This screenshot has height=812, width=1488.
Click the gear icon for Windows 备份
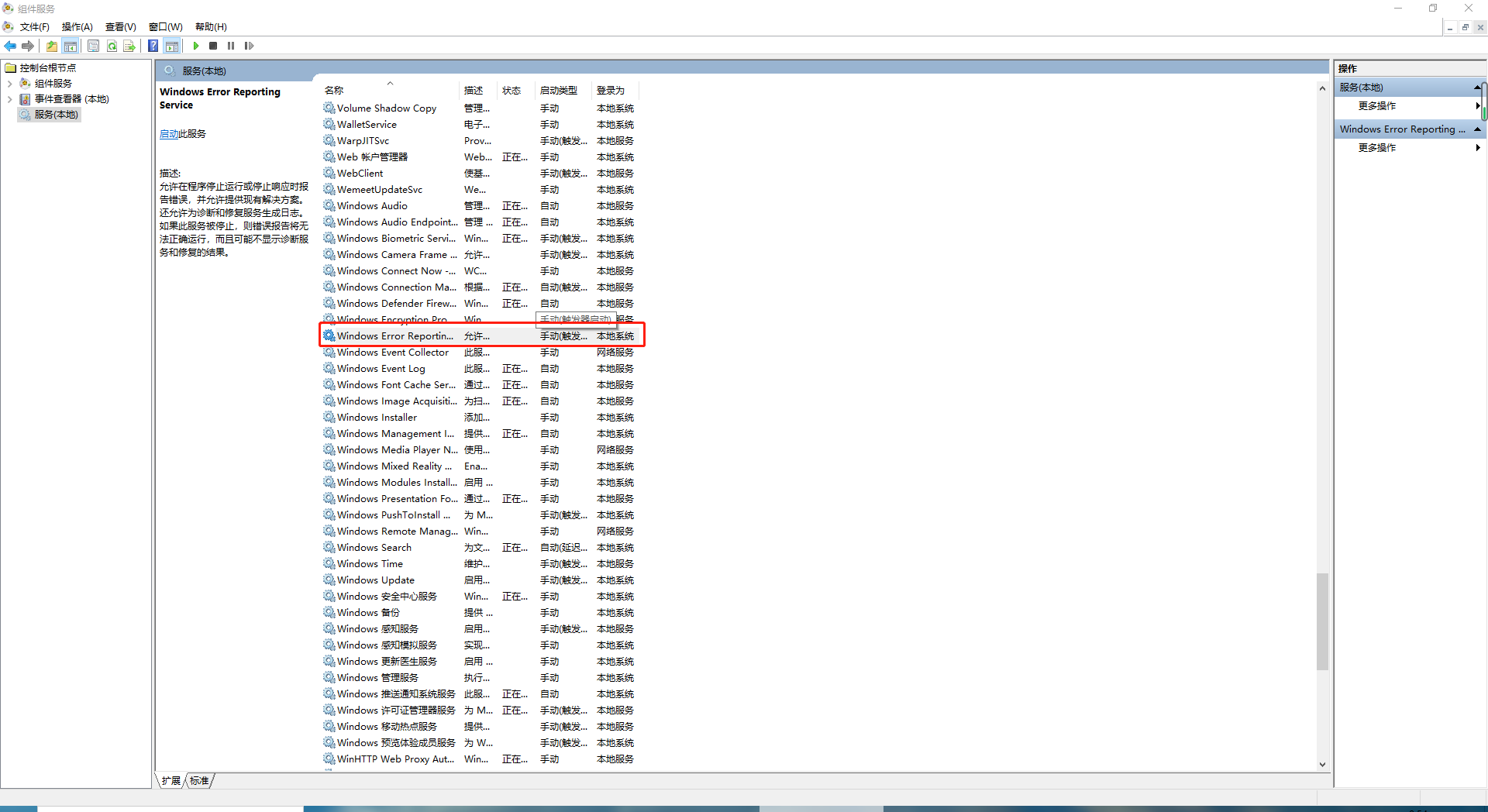[x=329, y=612]
